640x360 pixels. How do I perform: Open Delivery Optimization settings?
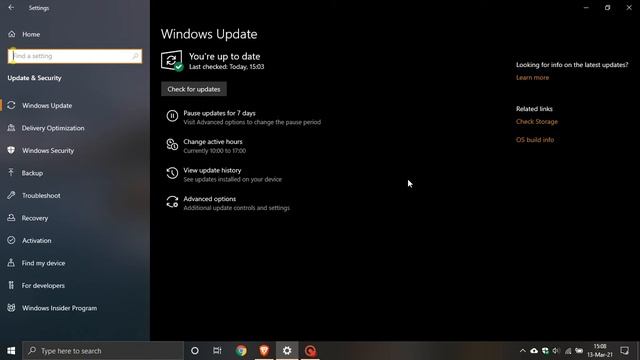(53, 128)
